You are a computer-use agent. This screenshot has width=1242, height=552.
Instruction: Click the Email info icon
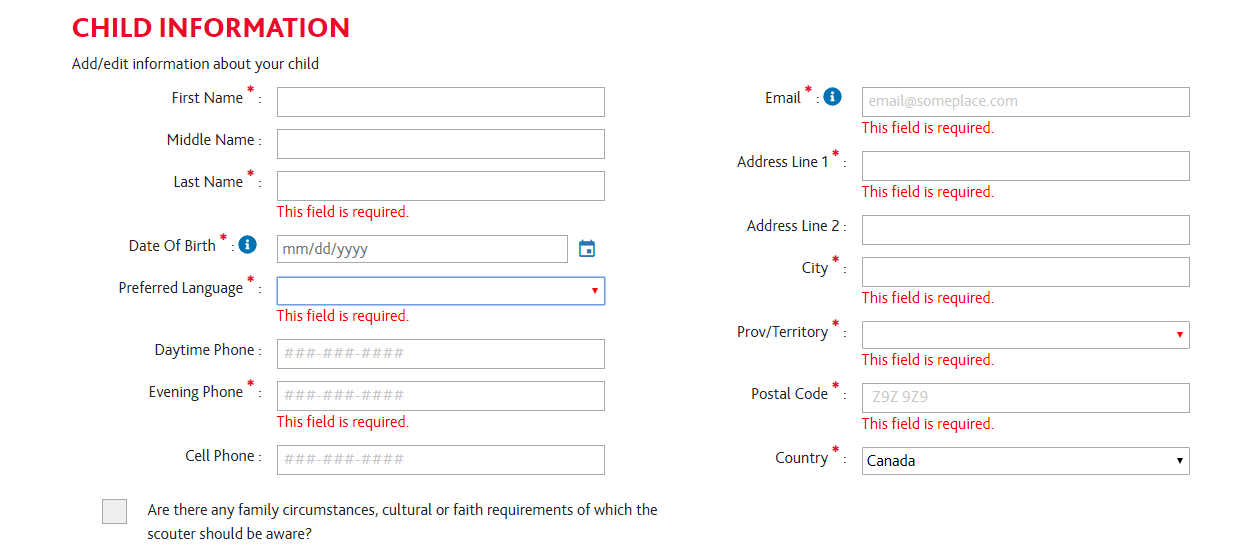pyautogui.click(x=833, y=97)
